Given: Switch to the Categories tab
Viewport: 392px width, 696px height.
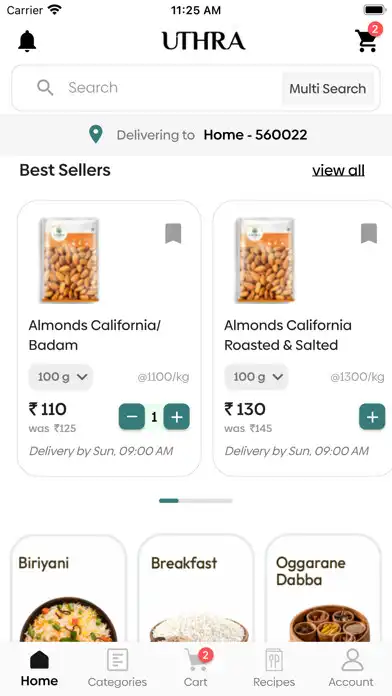Looking at the screenshot, I should pyautogui.click(x=117, y=668).
